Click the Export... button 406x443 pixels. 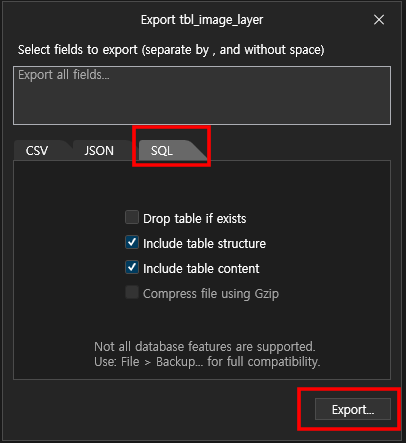tap(353, 409)
